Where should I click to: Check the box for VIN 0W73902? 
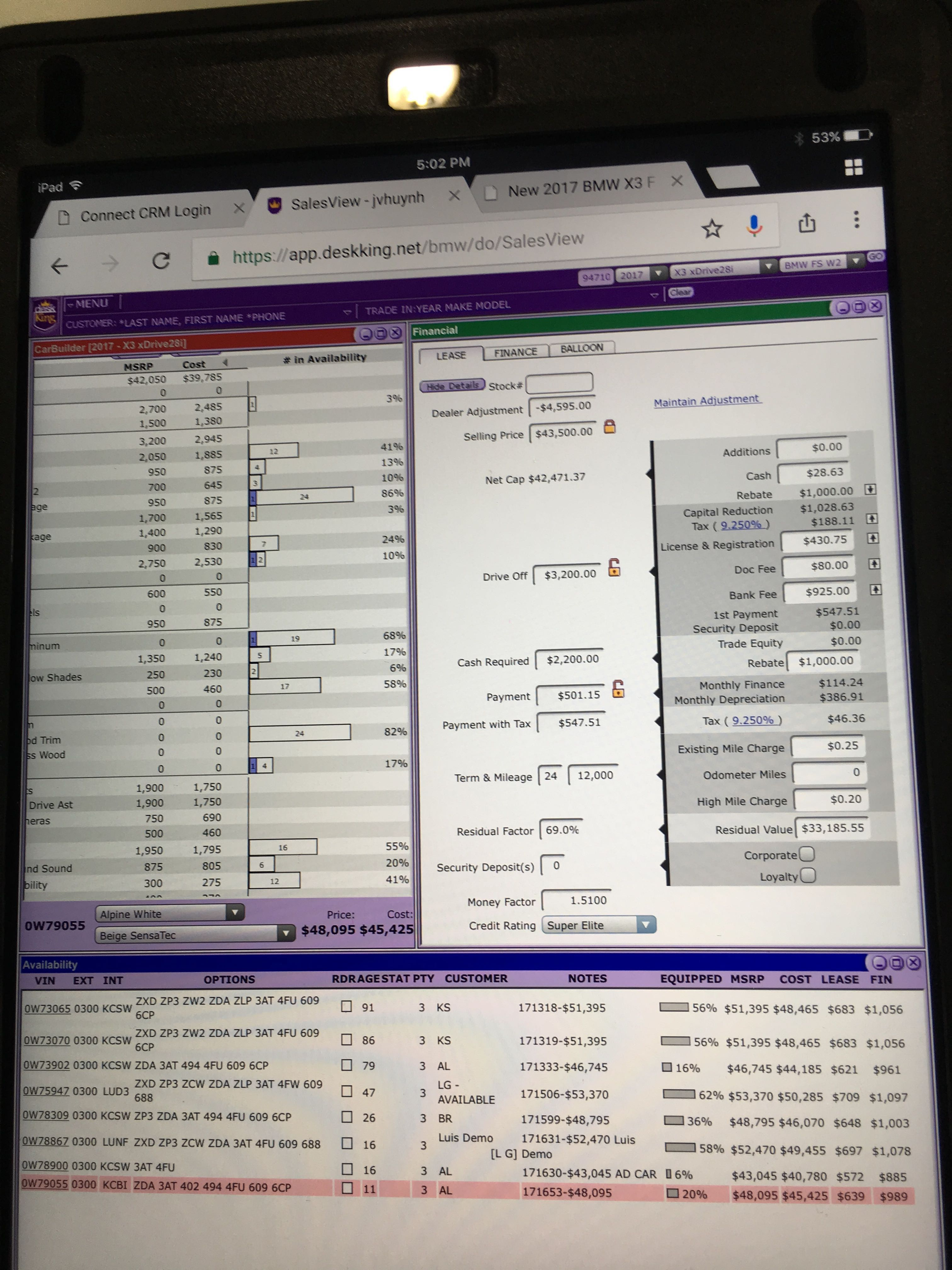[346, 1065]
